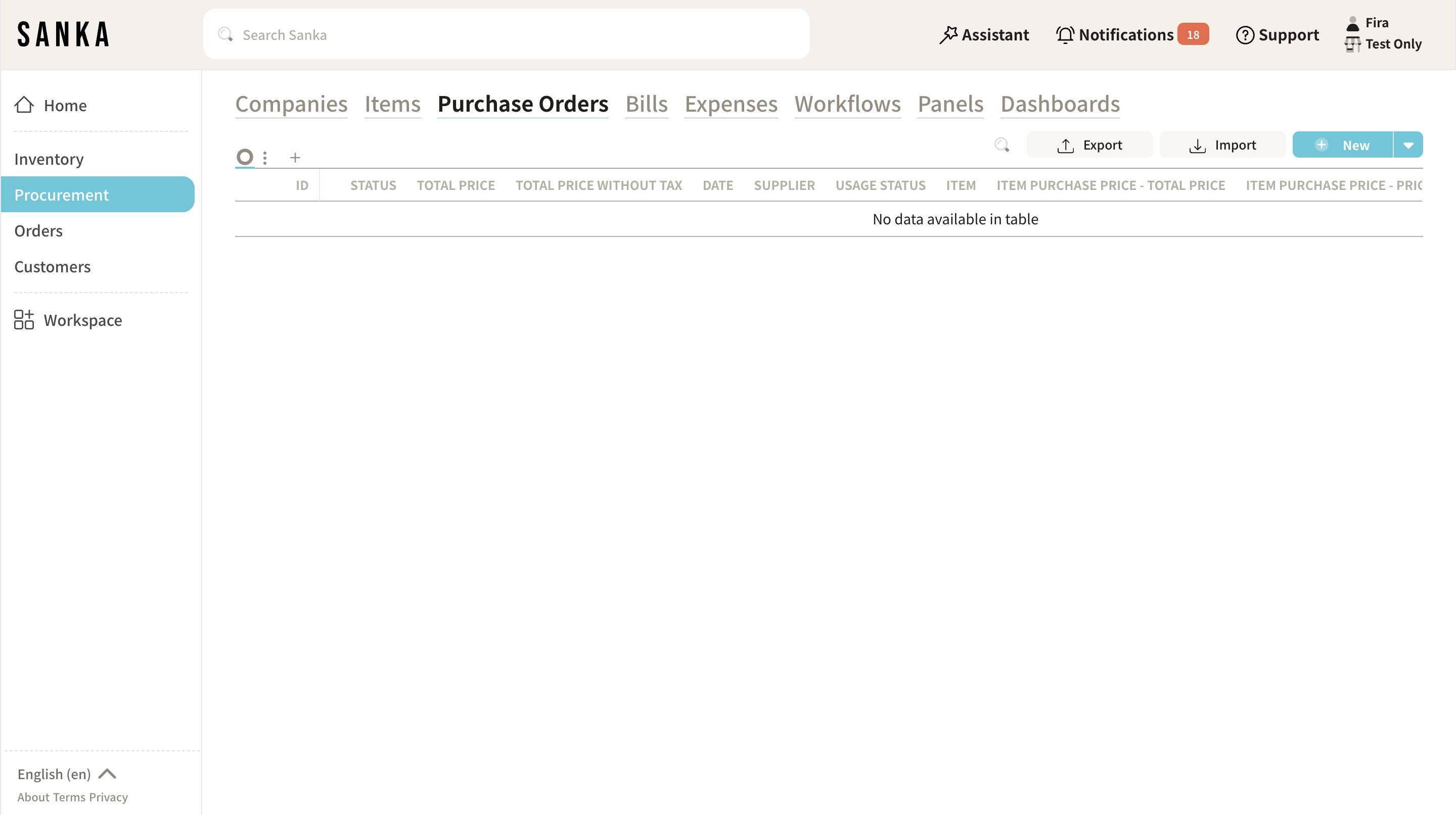Click the Assistant magic wand icon
This screenshot has width=1456, height=815.
[948, 35]
